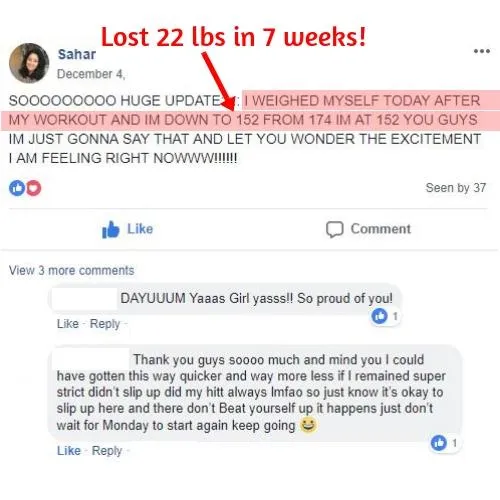The image size is (500, 500).
Task: Click the blue thumbs-up reaction icon under post
Action: click(17, 188)
